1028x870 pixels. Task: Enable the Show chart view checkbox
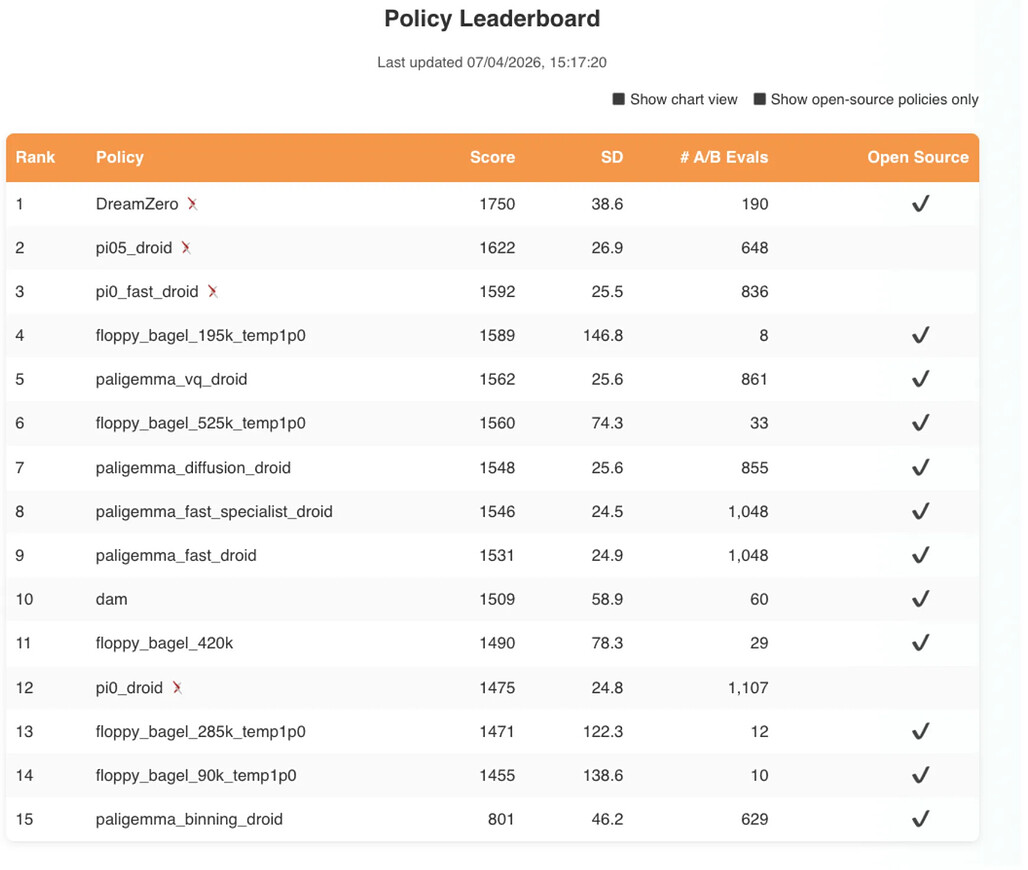(x=618, y=99)
